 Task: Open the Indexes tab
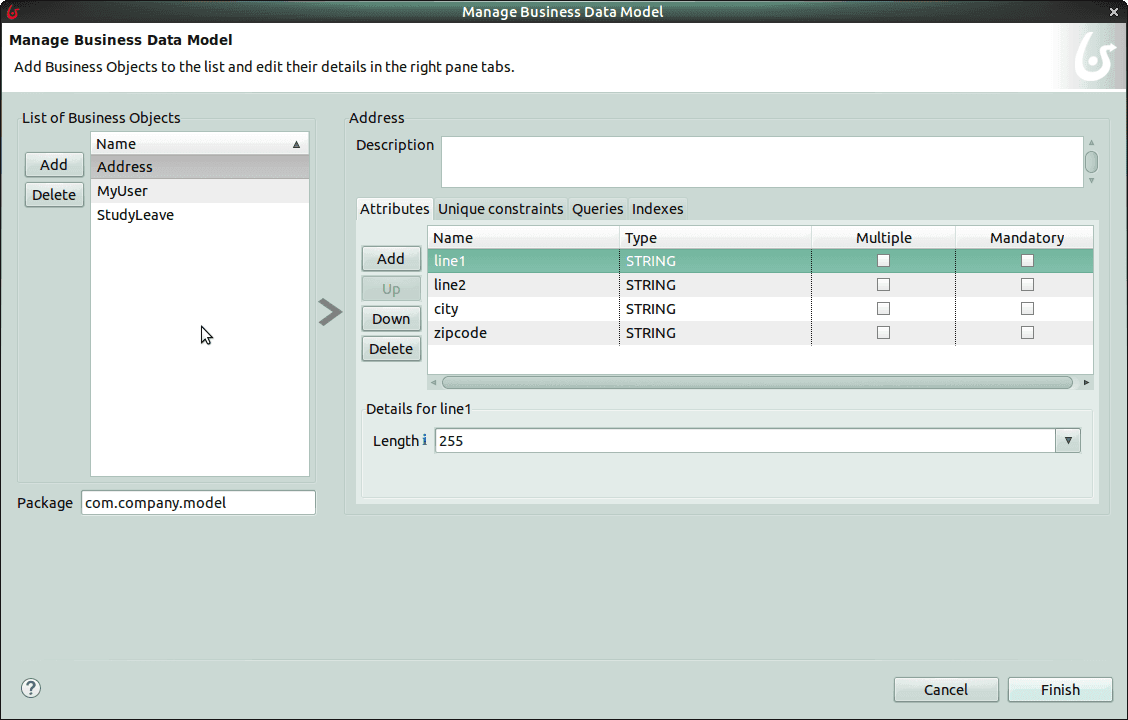[657, 209]
